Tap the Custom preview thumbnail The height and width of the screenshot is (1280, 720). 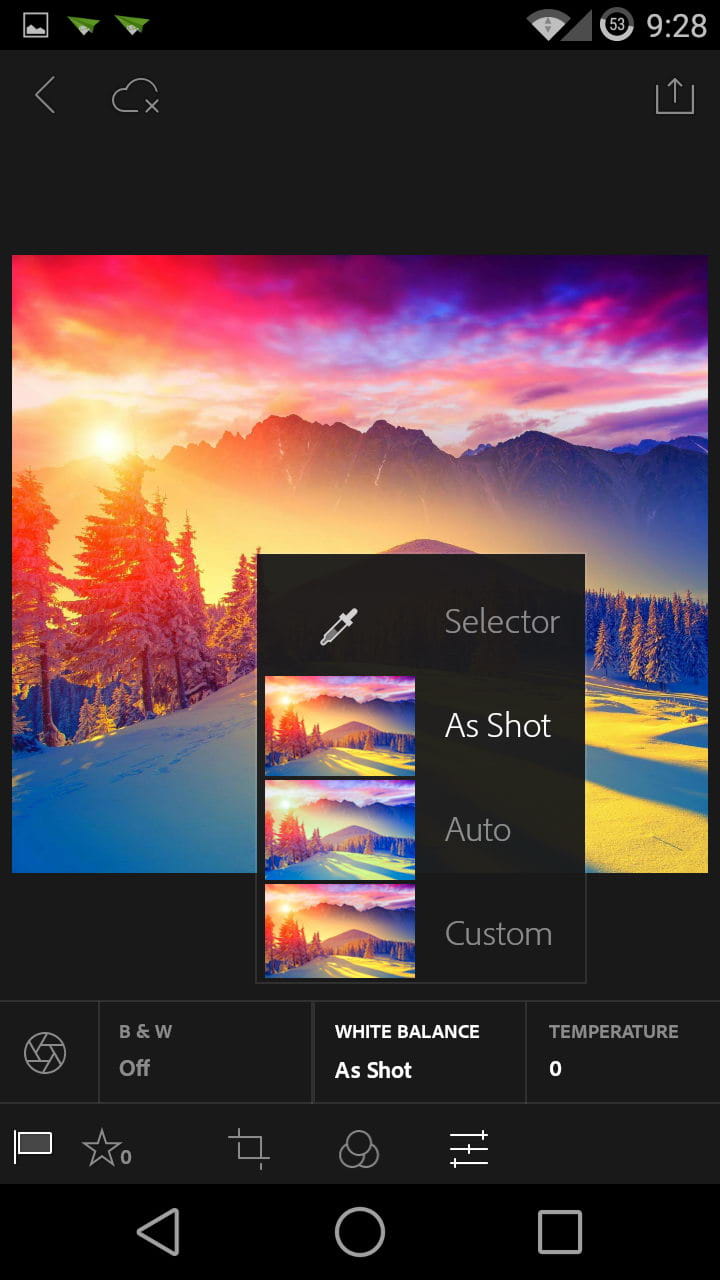coord(340,930)
